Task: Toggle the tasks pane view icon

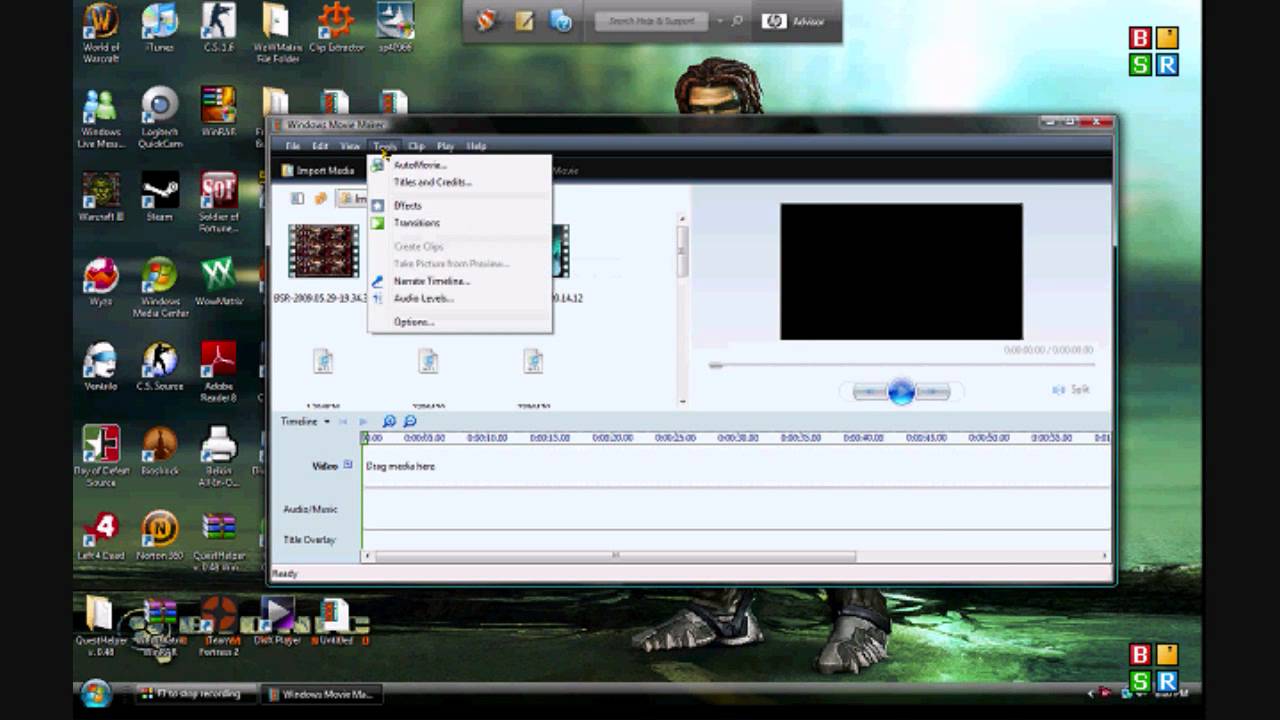Action: click(297, 199)
